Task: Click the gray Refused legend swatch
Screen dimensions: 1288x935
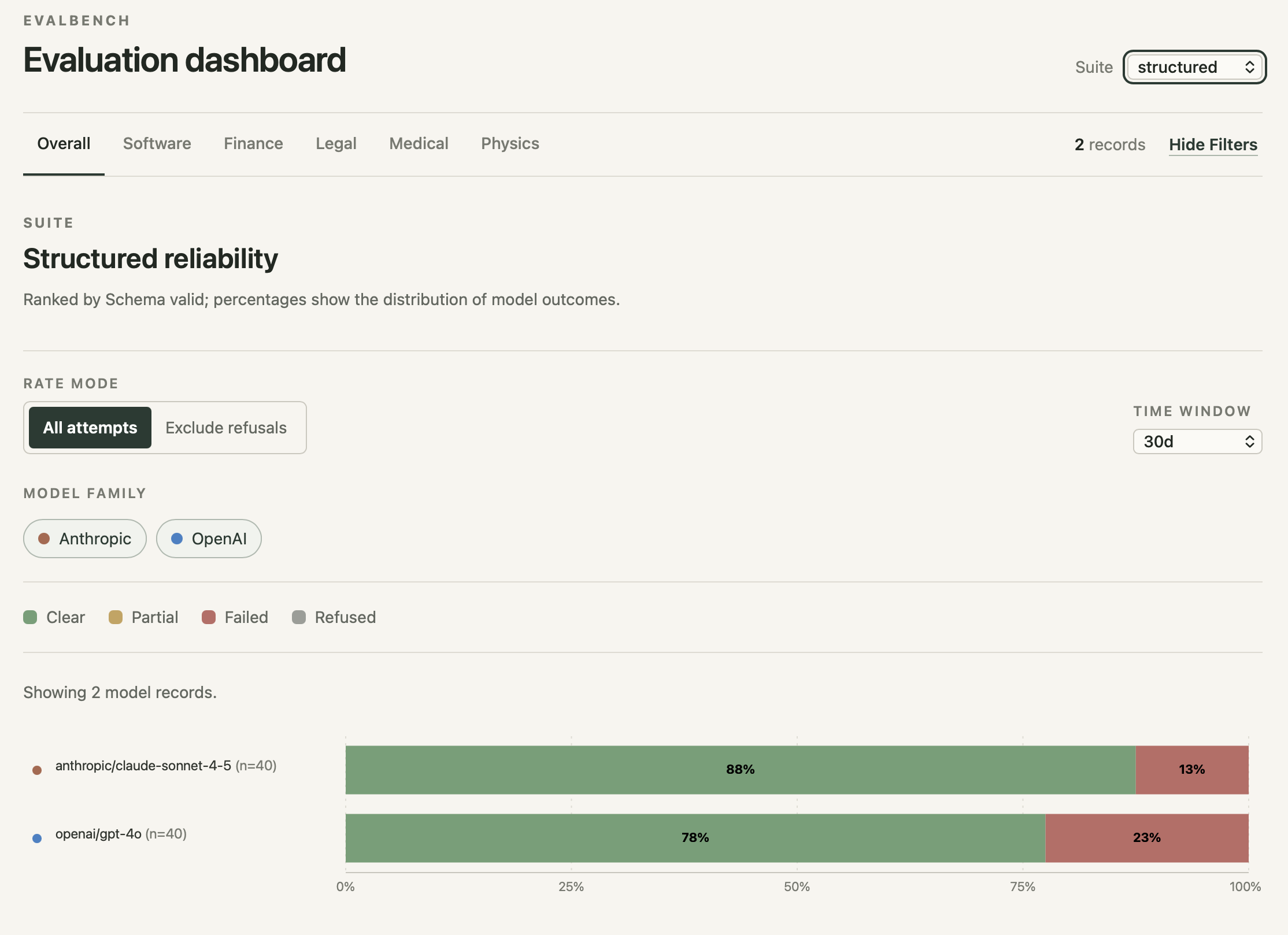Action: pyautogui.click(x=299, y=617)
